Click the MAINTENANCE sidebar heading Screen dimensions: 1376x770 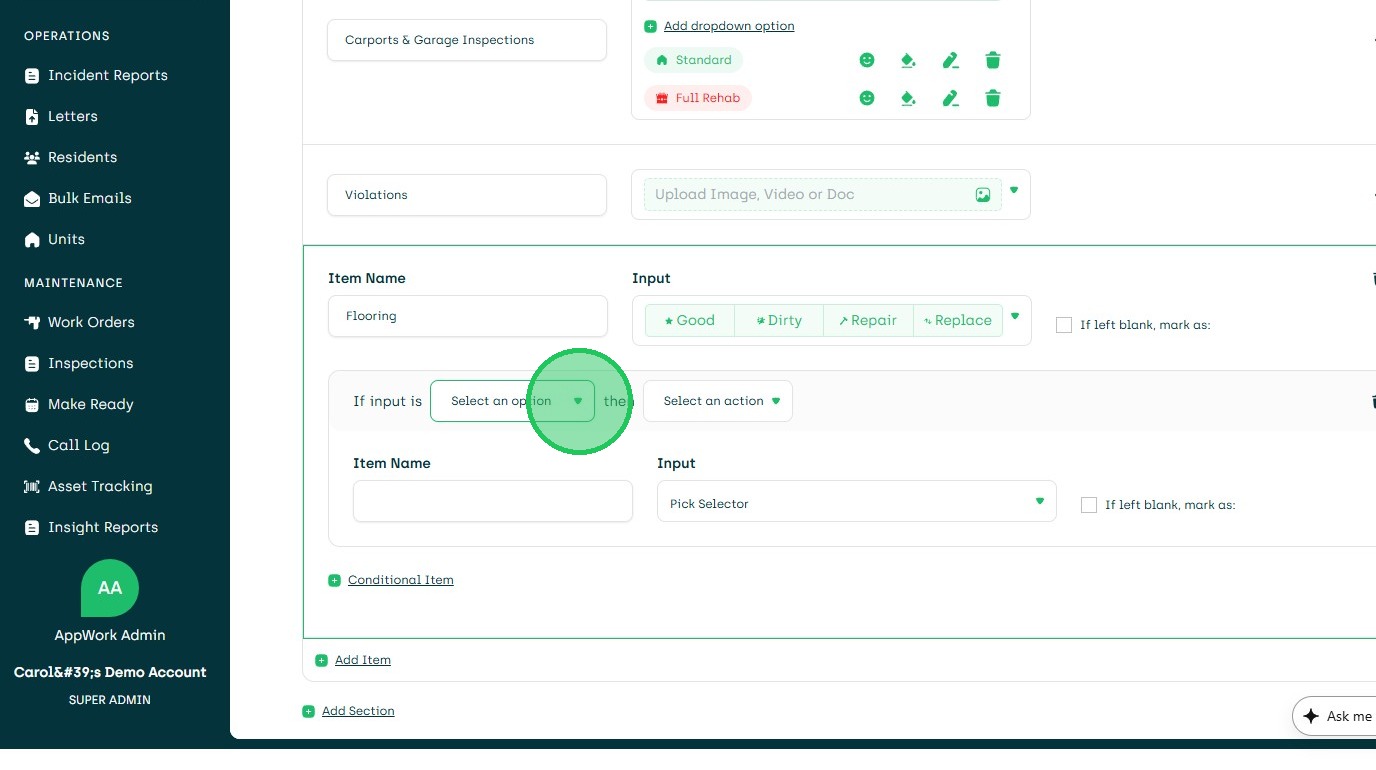click(x=73, y=283)
